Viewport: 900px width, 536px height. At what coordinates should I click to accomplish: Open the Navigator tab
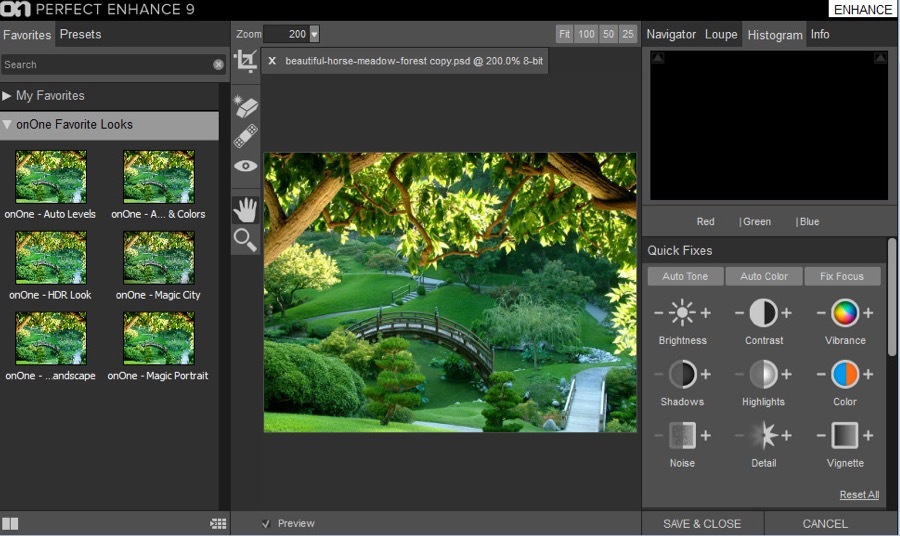(x=671, y=34)
